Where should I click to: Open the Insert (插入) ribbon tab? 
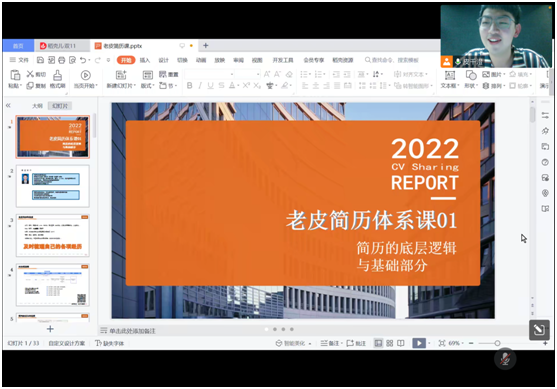click(145, 60)
